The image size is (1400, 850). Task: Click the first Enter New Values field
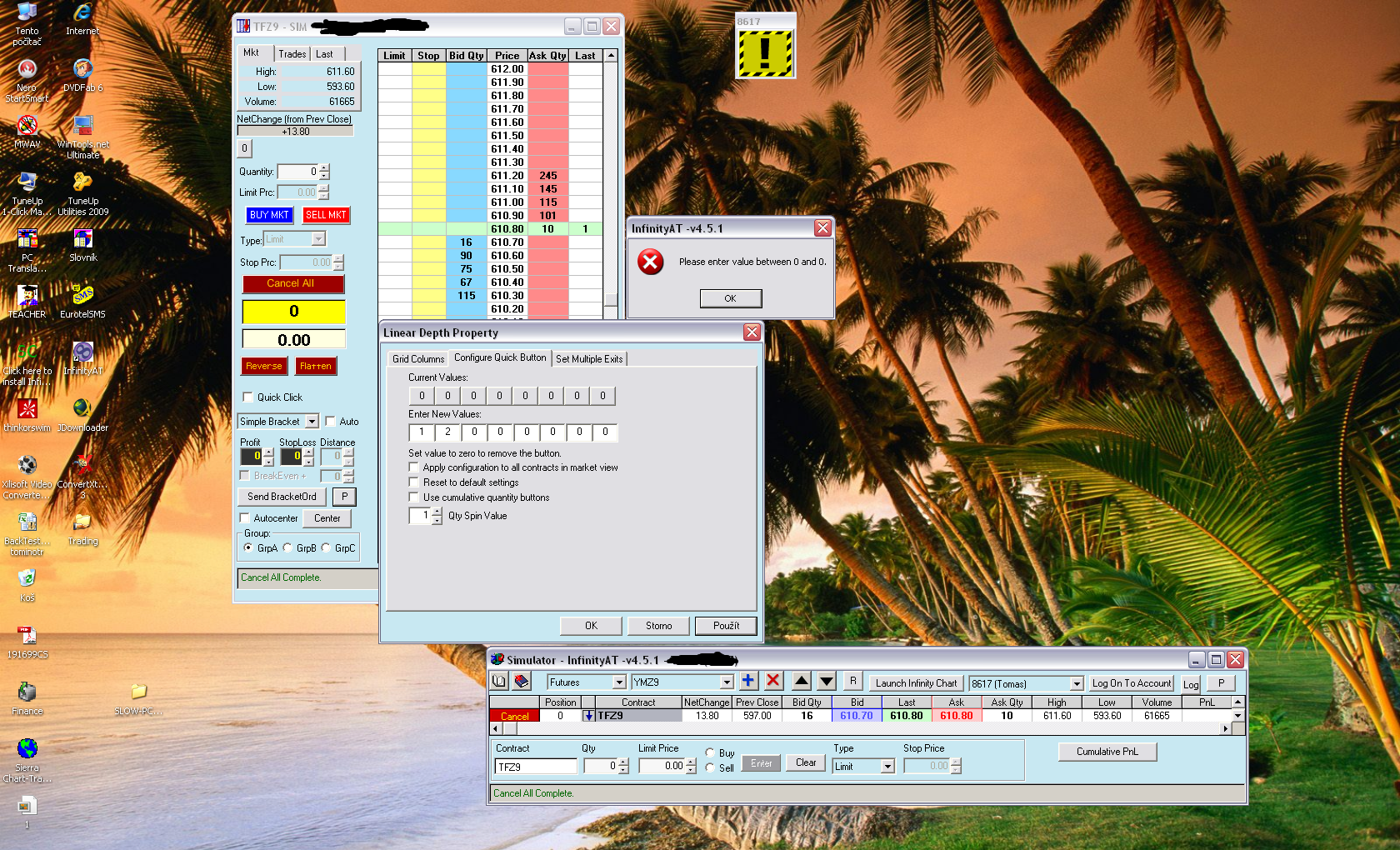pos(422,432)
